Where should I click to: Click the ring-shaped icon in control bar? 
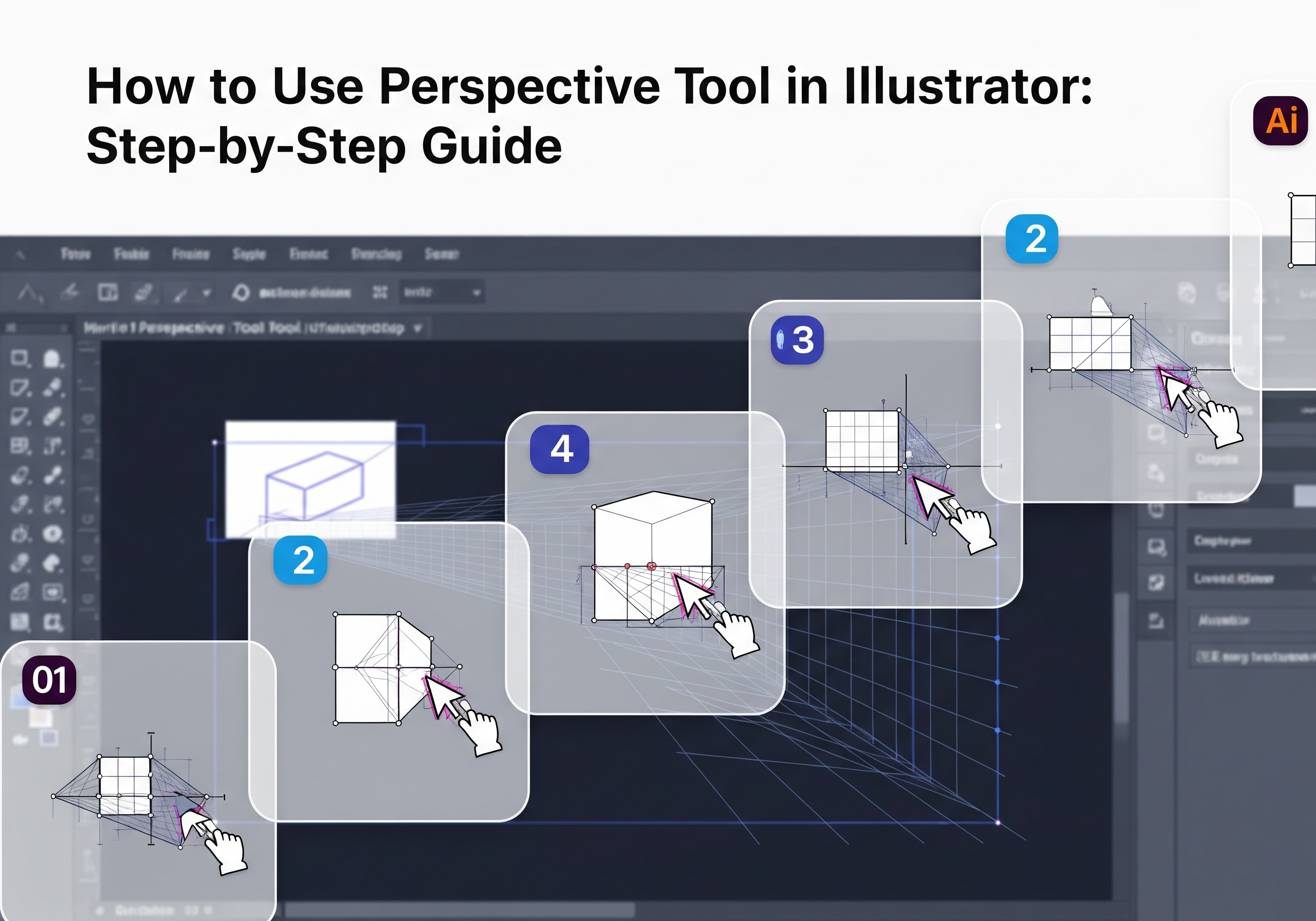click(241, 292)
